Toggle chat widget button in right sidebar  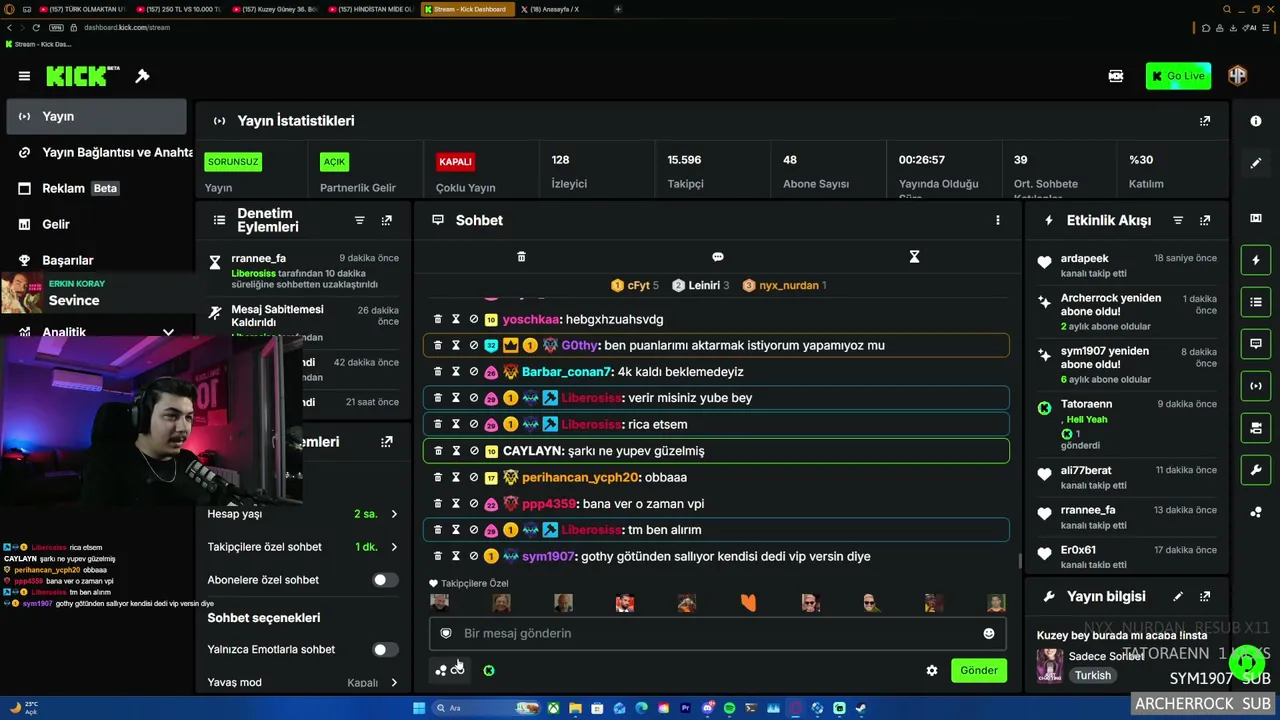1256,343
